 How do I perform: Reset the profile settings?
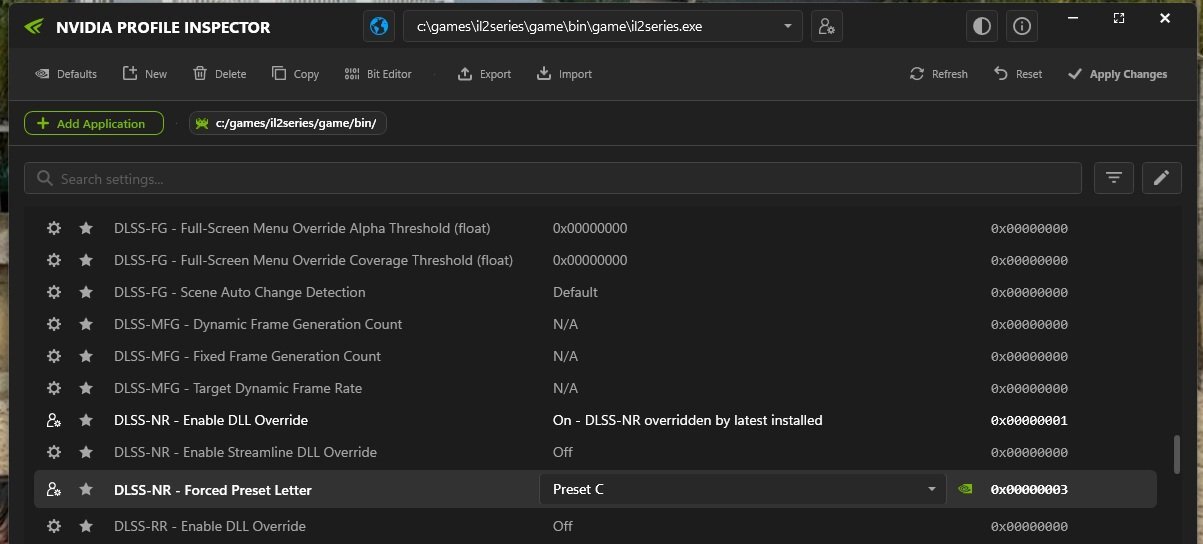pos(1018,74)
